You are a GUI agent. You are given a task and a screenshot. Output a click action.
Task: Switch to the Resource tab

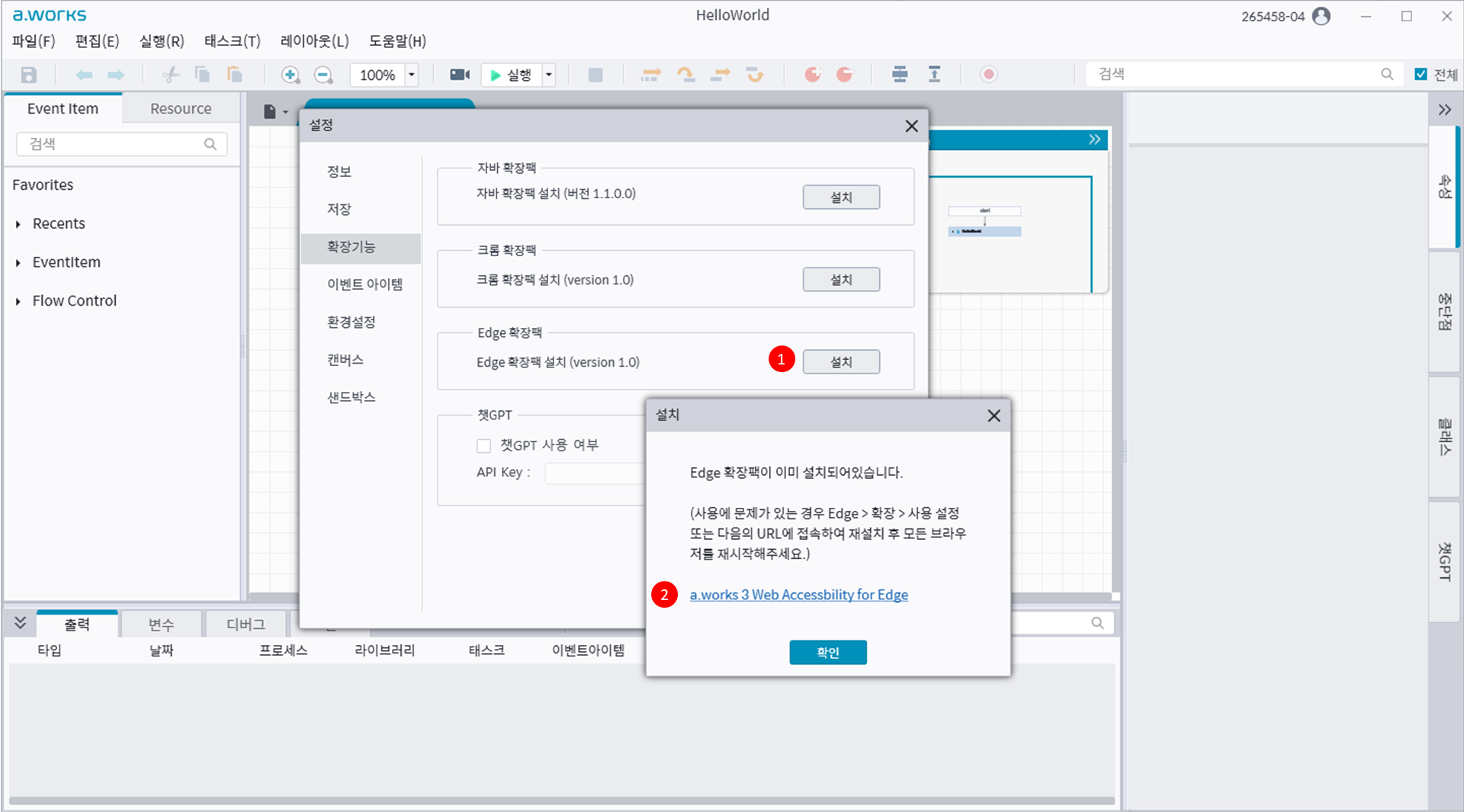[181, 109]
